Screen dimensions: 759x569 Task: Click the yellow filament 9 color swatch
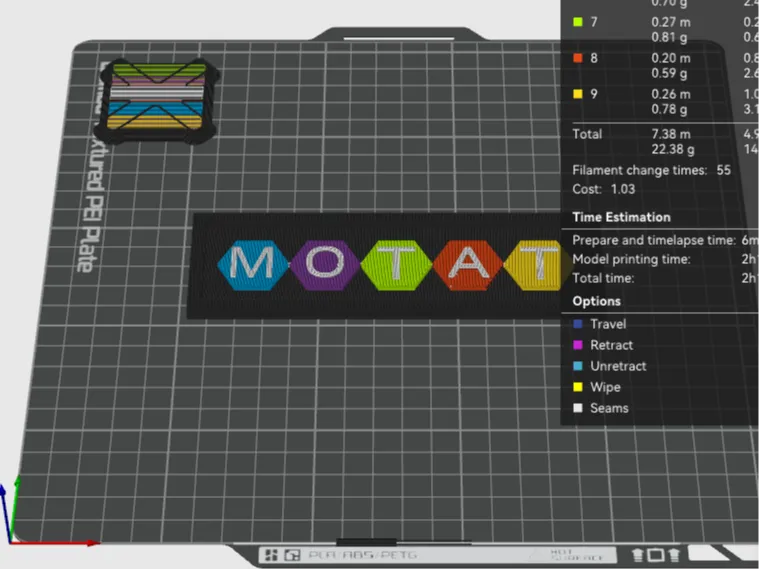coord(577,94)
